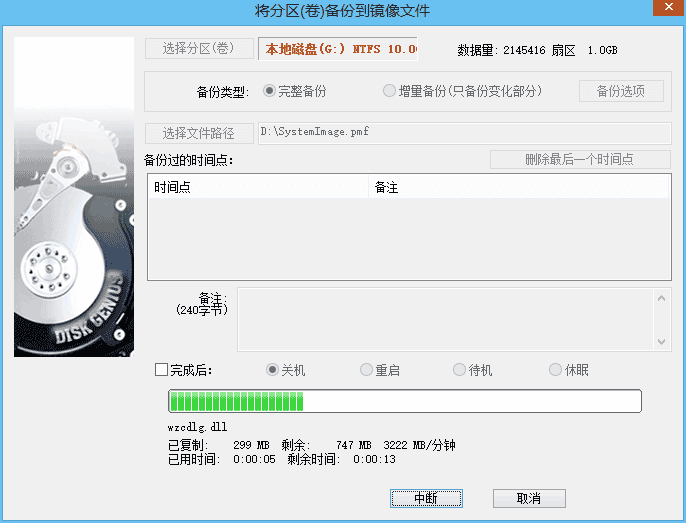Choose the 重启 radio button
686x523 pixels.
(x=366, y=370)
